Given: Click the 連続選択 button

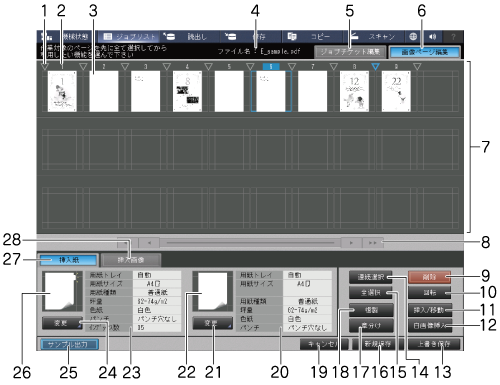Looking at the screenshot, I should coord(371,277).
